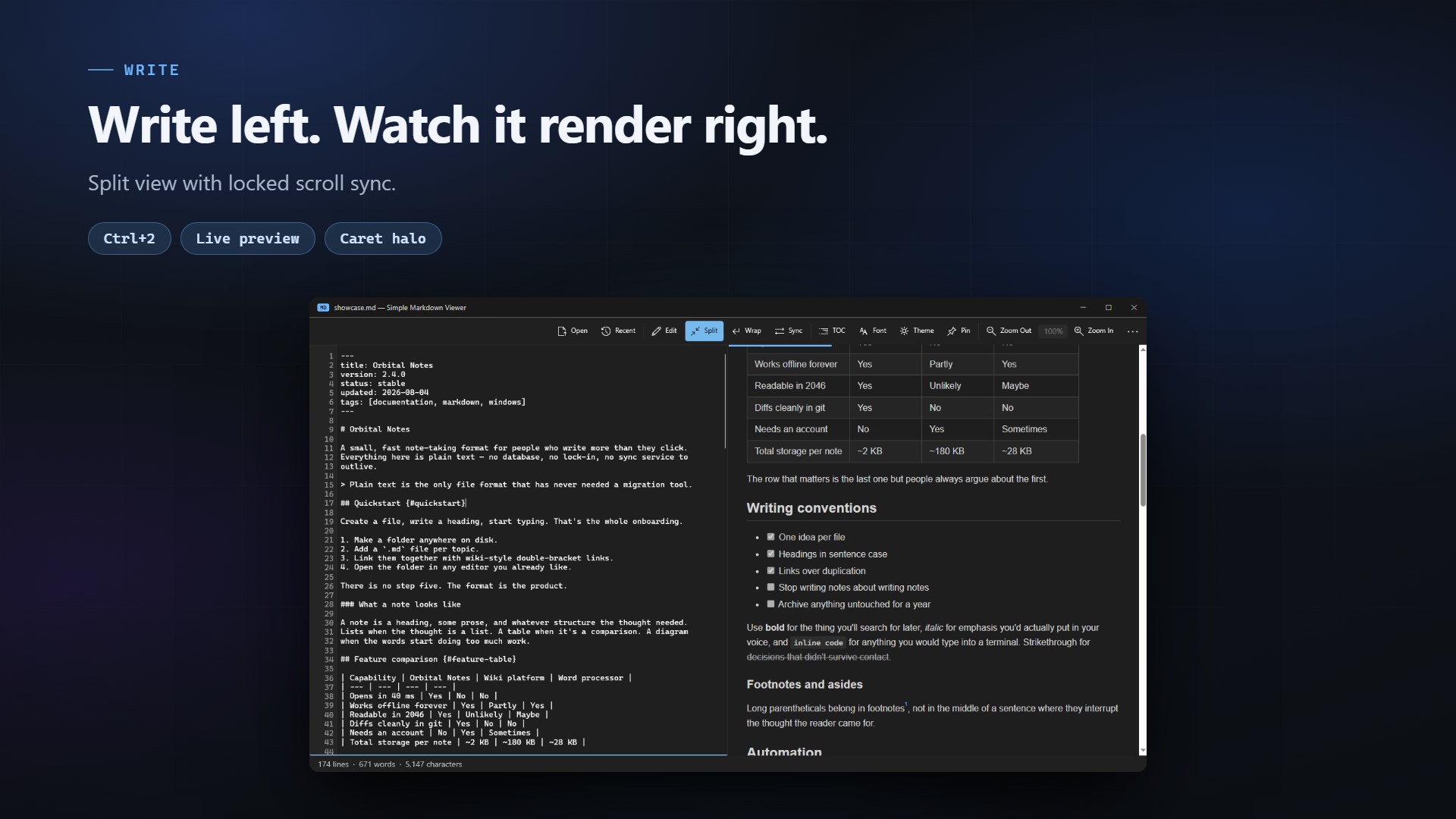Click the Zoom Out magnifier button

1009,331
